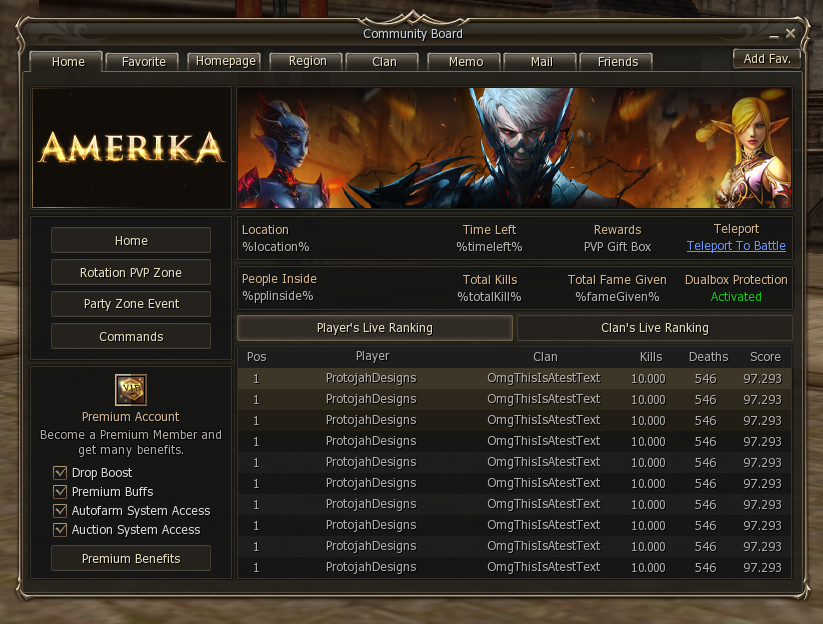Image resolution: width=823 pixels, height=624 pixels.
Task: Toggle the Premium Buffs checkbox
Action: click(x=60, y=492)
